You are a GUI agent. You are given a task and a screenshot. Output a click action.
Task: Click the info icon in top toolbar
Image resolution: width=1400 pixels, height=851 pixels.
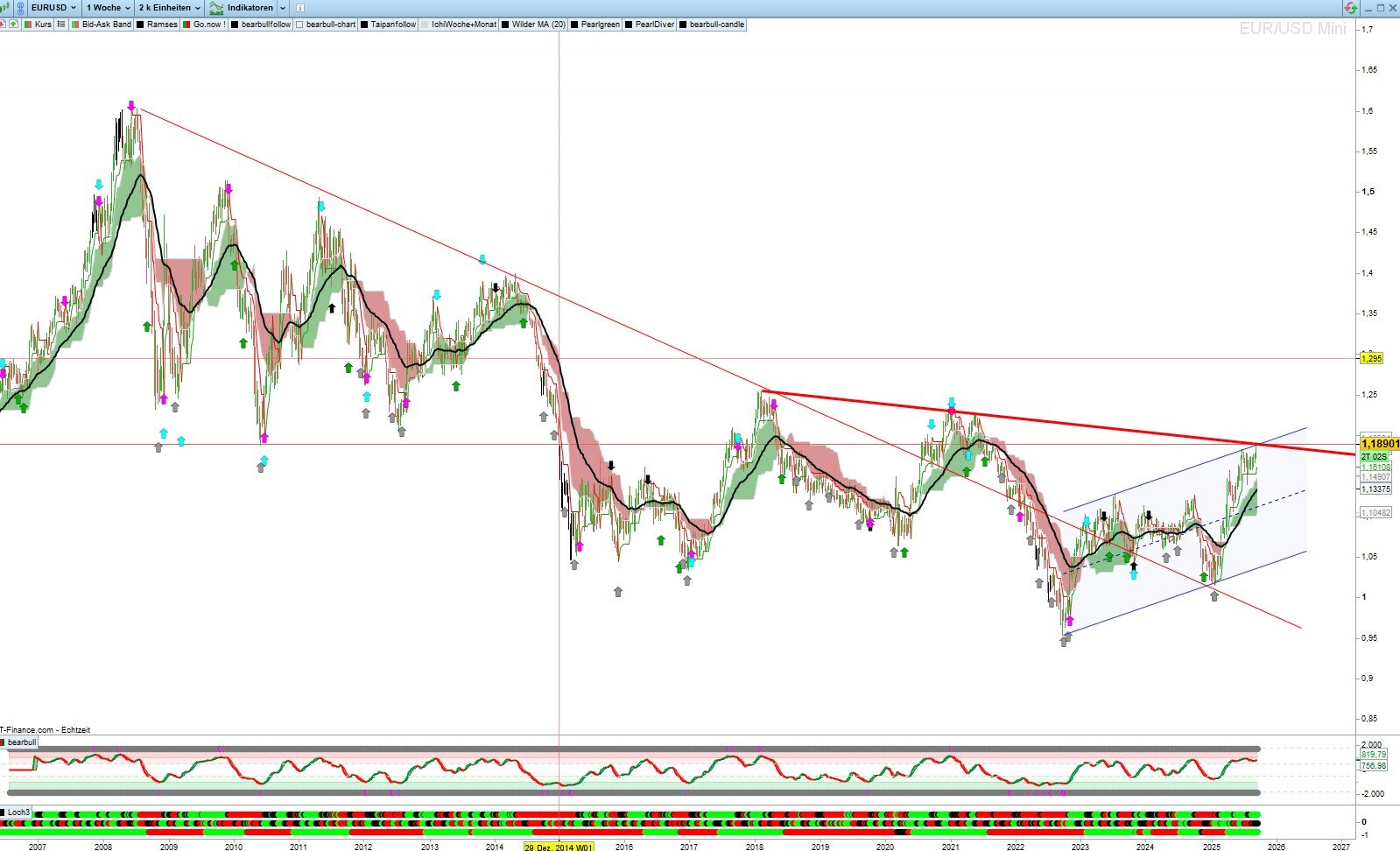click(x=300, y=8)
